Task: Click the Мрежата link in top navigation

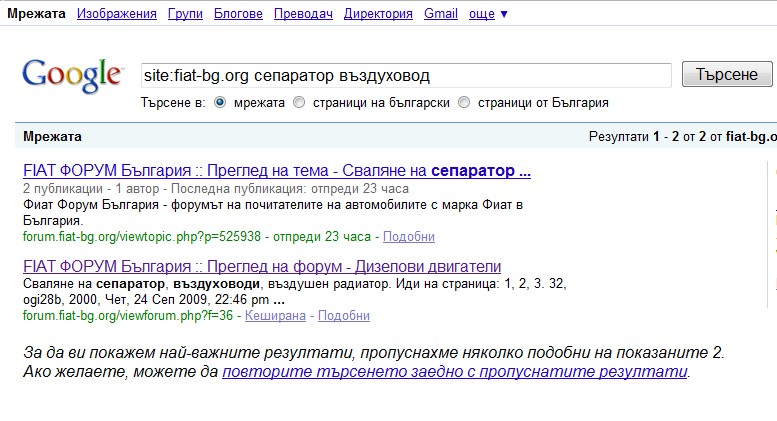Action: tap(36, 14)
